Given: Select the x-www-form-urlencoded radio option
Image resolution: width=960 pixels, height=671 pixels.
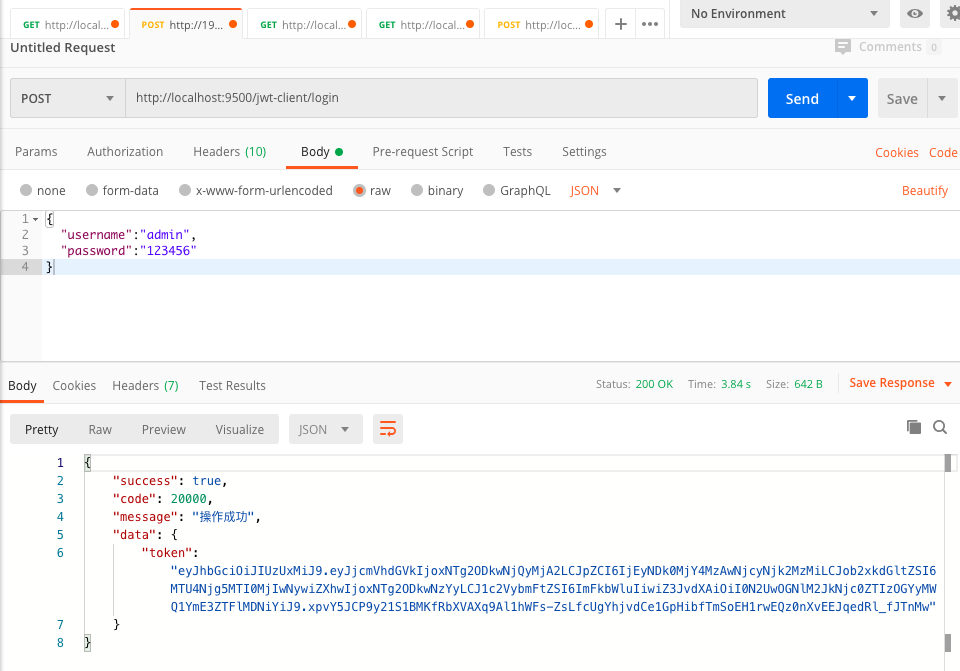Looking at the screenshot, I should click(185, 190).
